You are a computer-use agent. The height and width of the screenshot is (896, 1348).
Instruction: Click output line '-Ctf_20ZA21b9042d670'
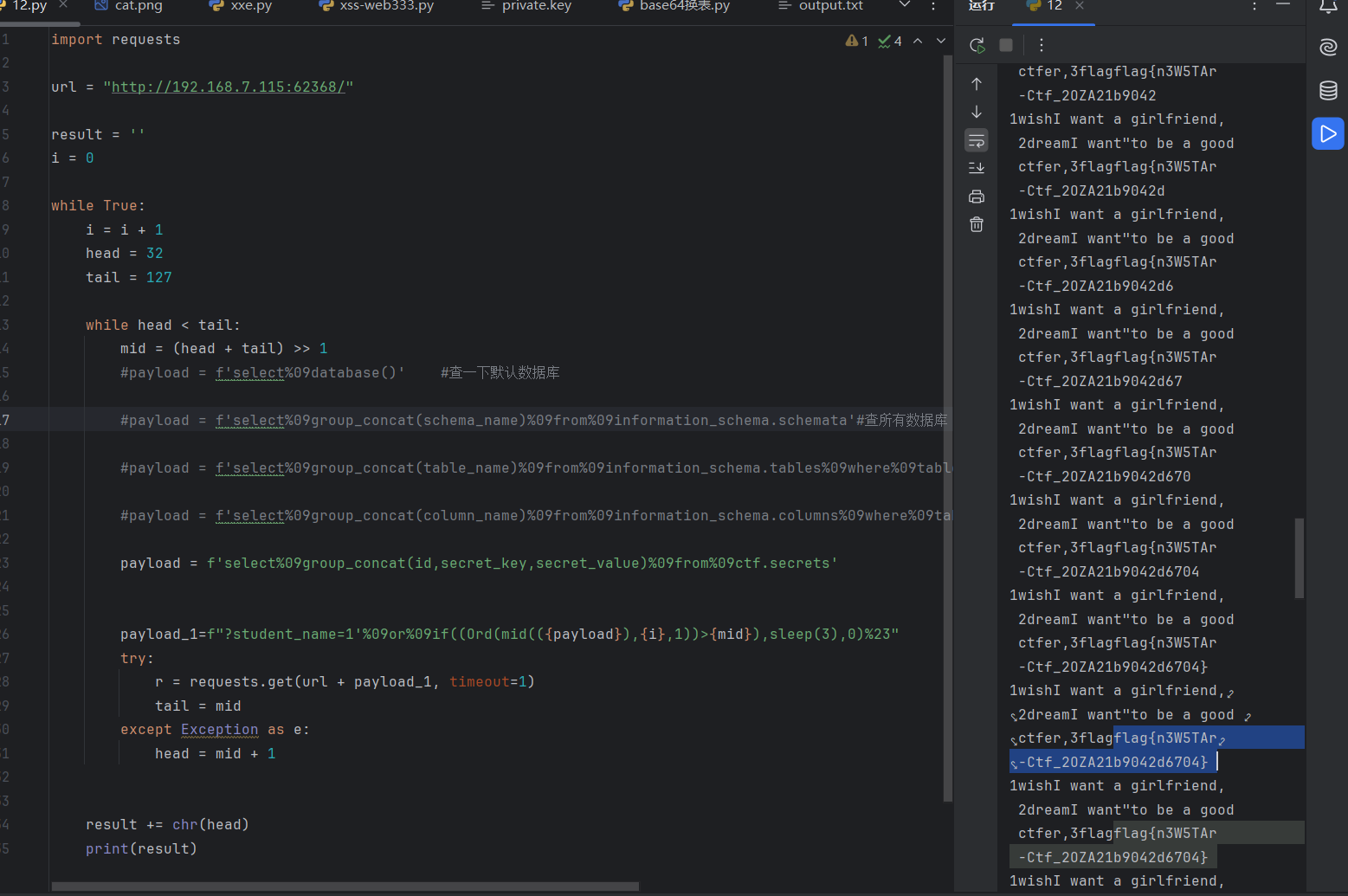(1105, 476)
